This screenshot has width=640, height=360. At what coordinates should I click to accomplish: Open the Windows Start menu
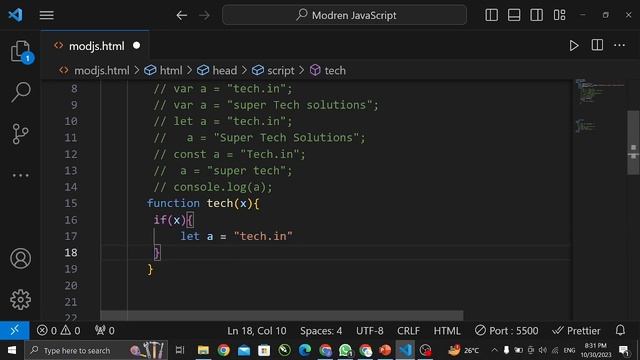[12, 350]
